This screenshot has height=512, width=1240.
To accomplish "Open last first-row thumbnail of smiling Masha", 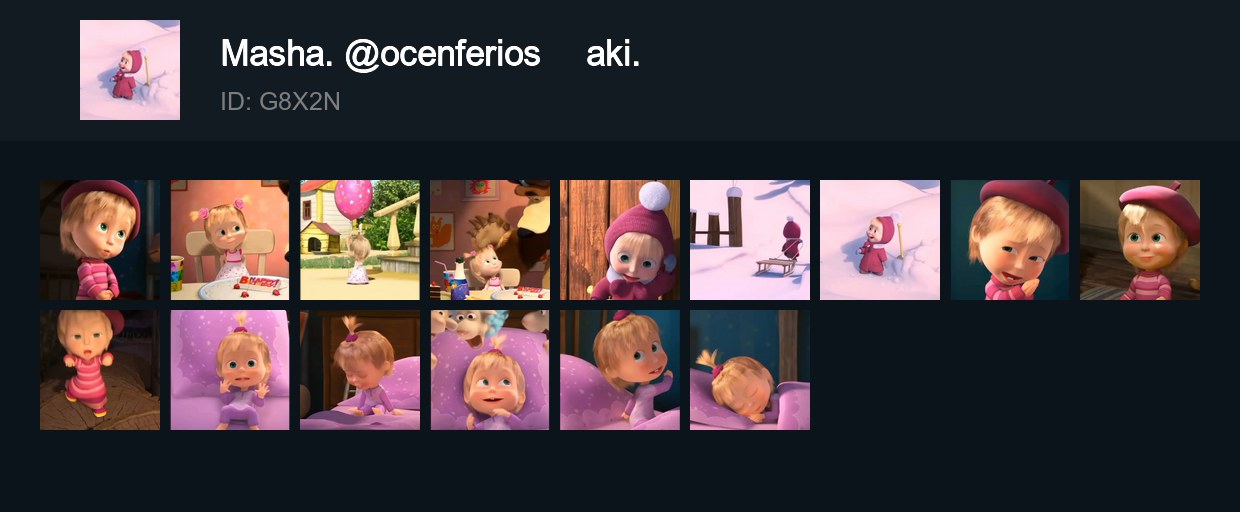I will pyautogui.click(x=1140, y=240).
